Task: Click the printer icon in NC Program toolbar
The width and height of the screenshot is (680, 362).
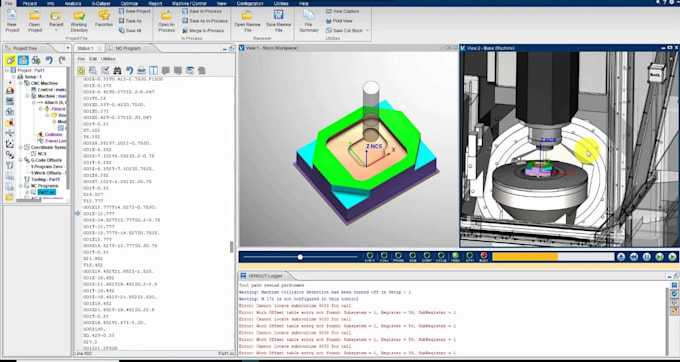Action: click(141, 70)
